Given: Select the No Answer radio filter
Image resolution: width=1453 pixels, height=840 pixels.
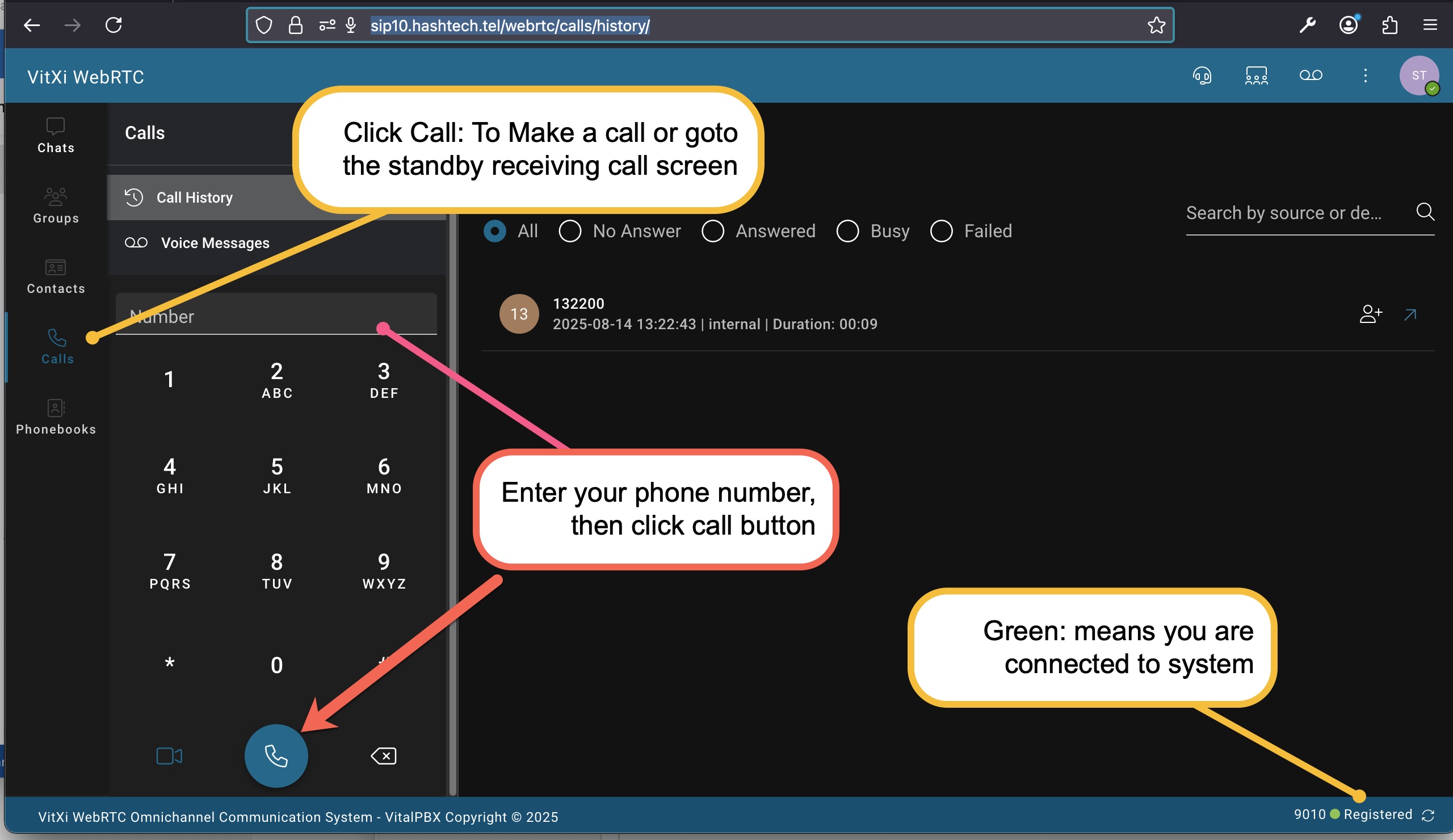Looking at the screenshot, I should point(570,231).
